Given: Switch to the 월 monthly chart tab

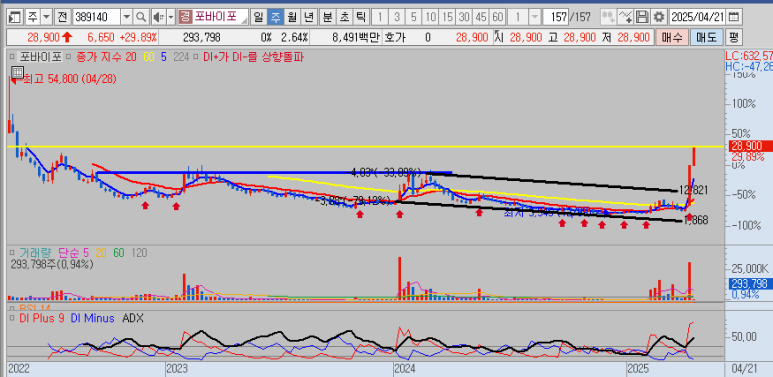Looking at the screenshot, I should tap(292, 18).
